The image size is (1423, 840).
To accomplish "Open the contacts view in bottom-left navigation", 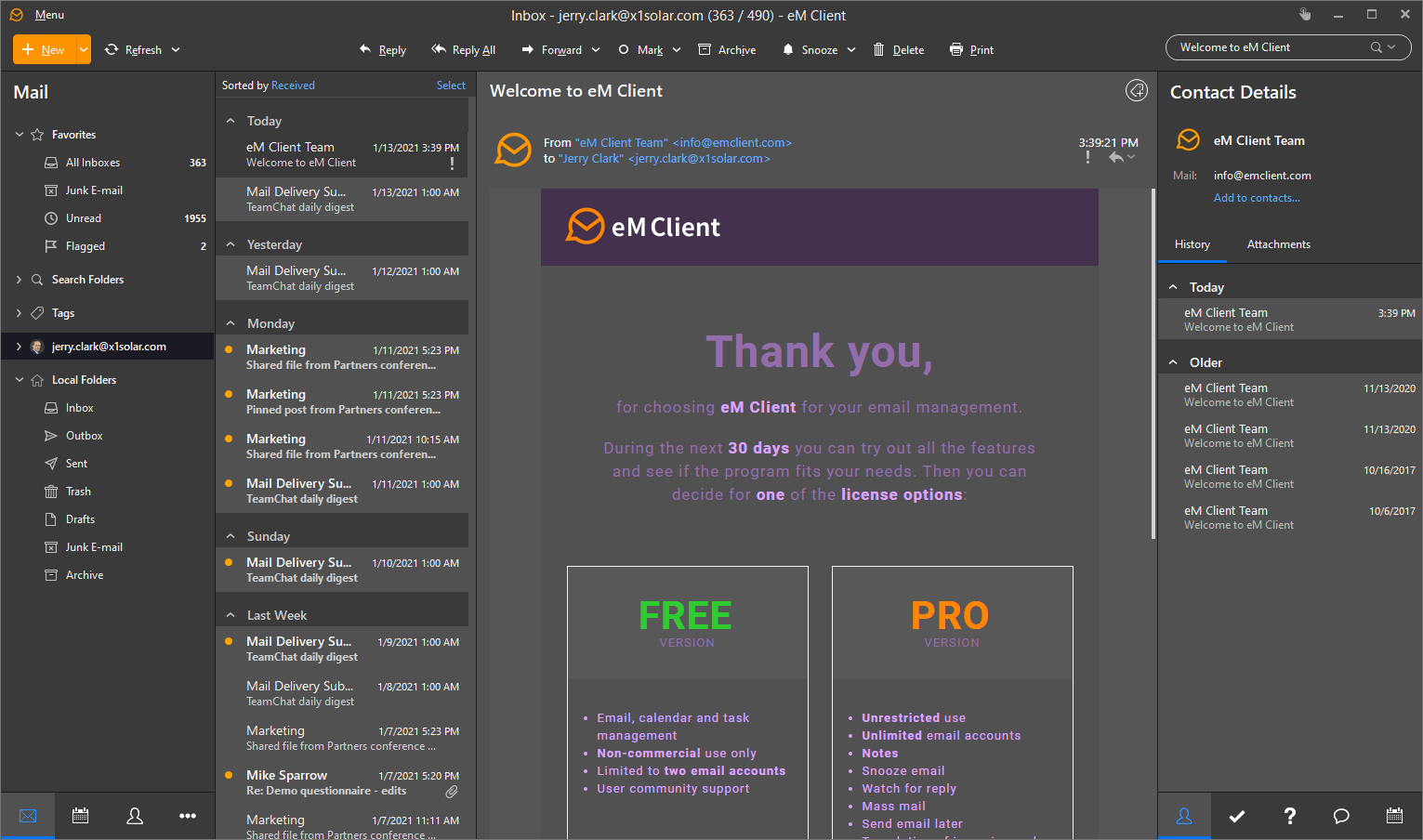I will tap(135, 816).
